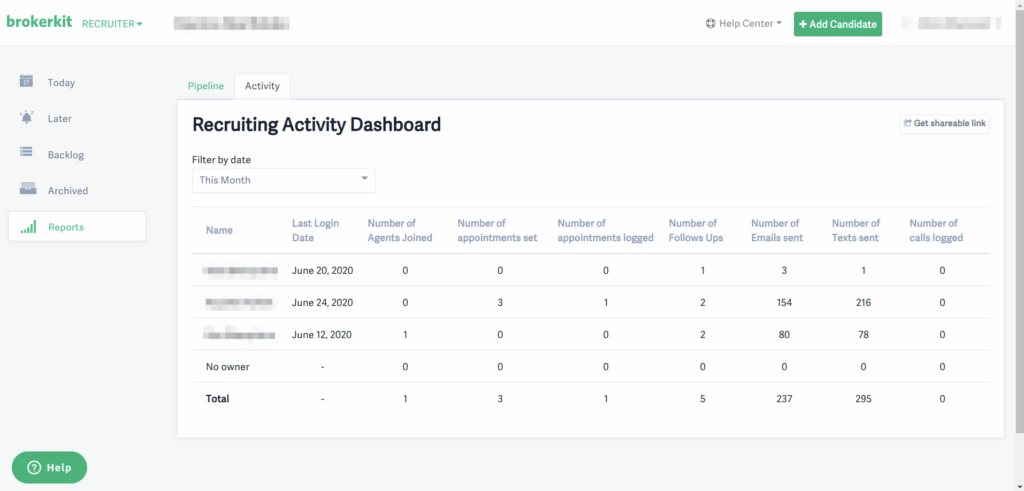
Task: Click the June 24, 2020 login date
Action: click(x=323, y=303)
